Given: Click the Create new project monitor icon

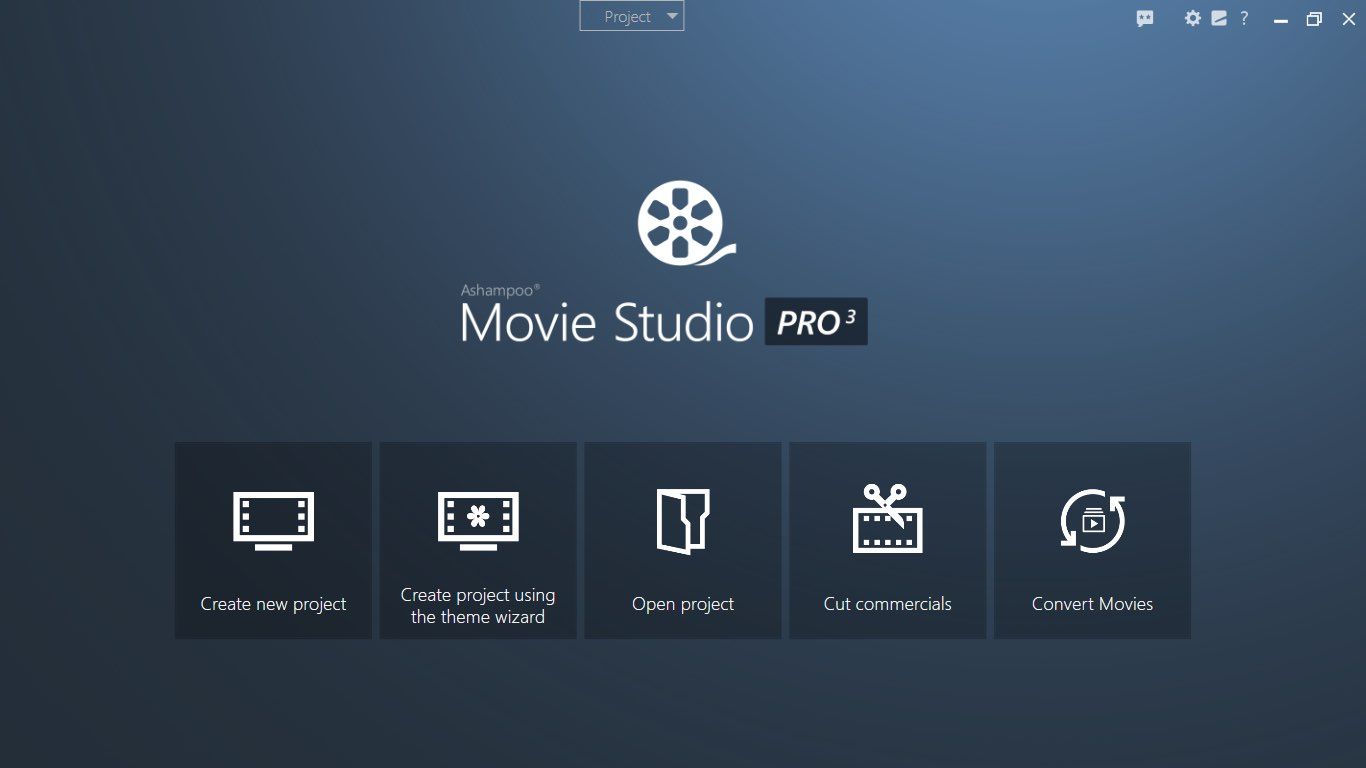Looking at the screenshot, I should pyautogui.click(x=273, y=520).
